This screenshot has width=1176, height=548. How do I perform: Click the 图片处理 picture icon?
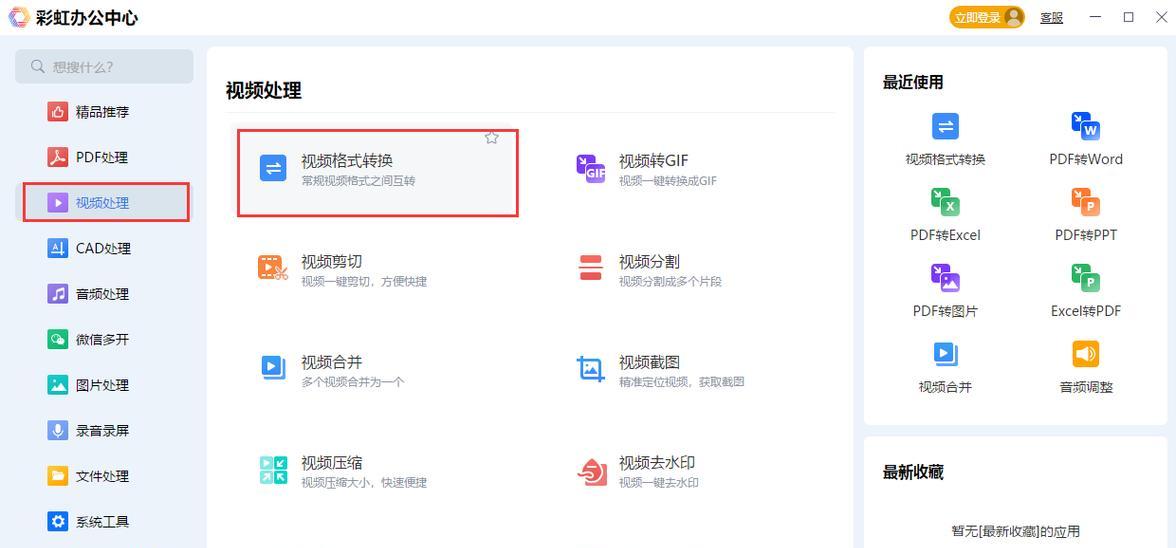point(58,385)
